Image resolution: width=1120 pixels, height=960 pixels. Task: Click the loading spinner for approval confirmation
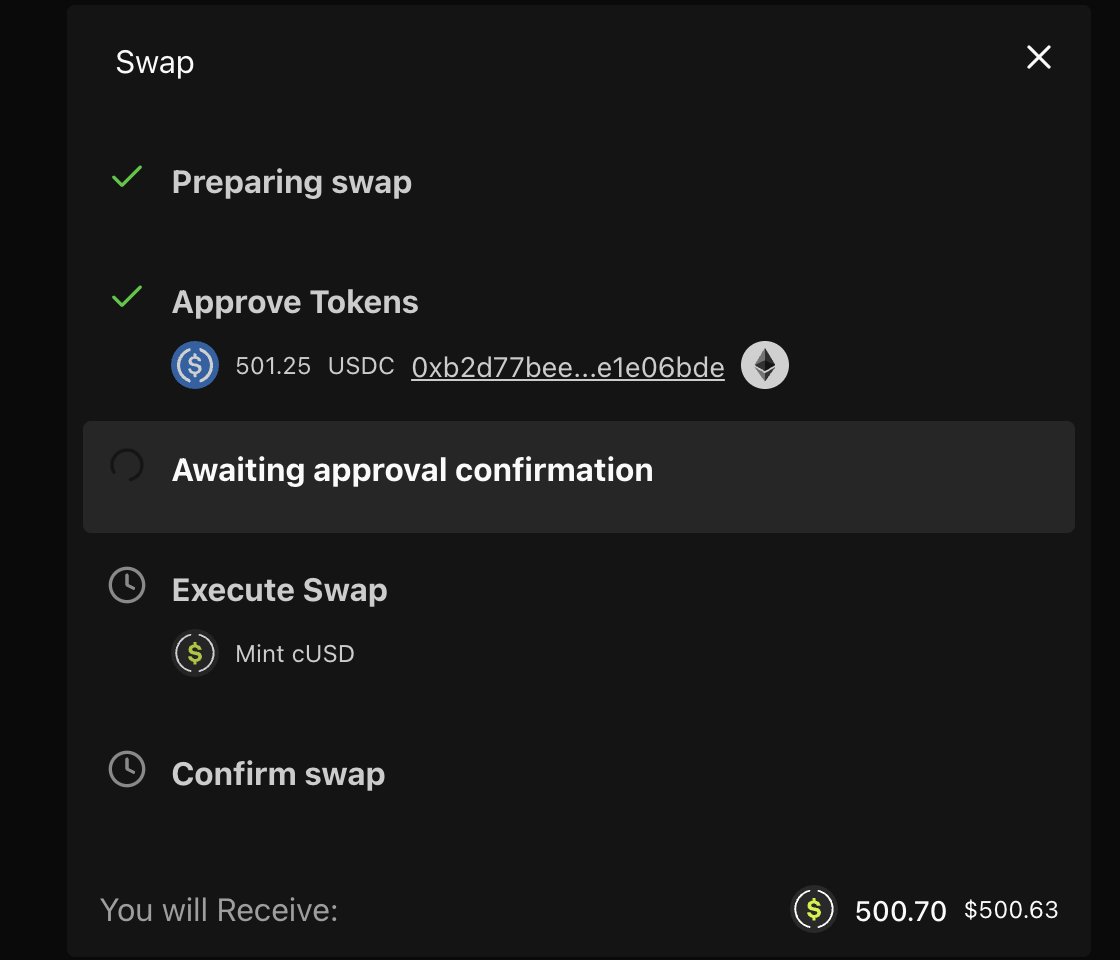click(x=127, y=466)
